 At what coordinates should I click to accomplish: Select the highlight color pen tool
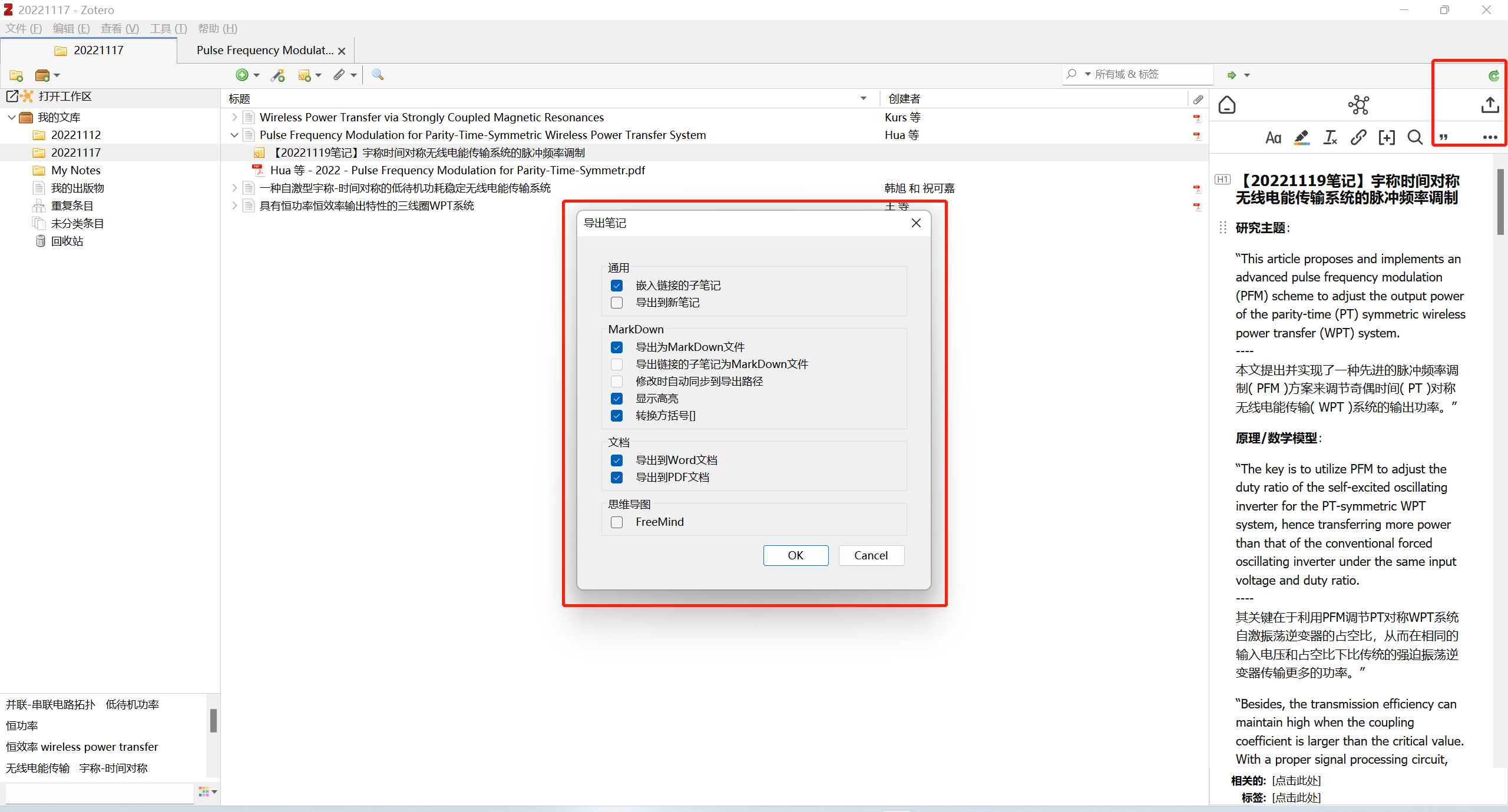[x=1301, y=138]
